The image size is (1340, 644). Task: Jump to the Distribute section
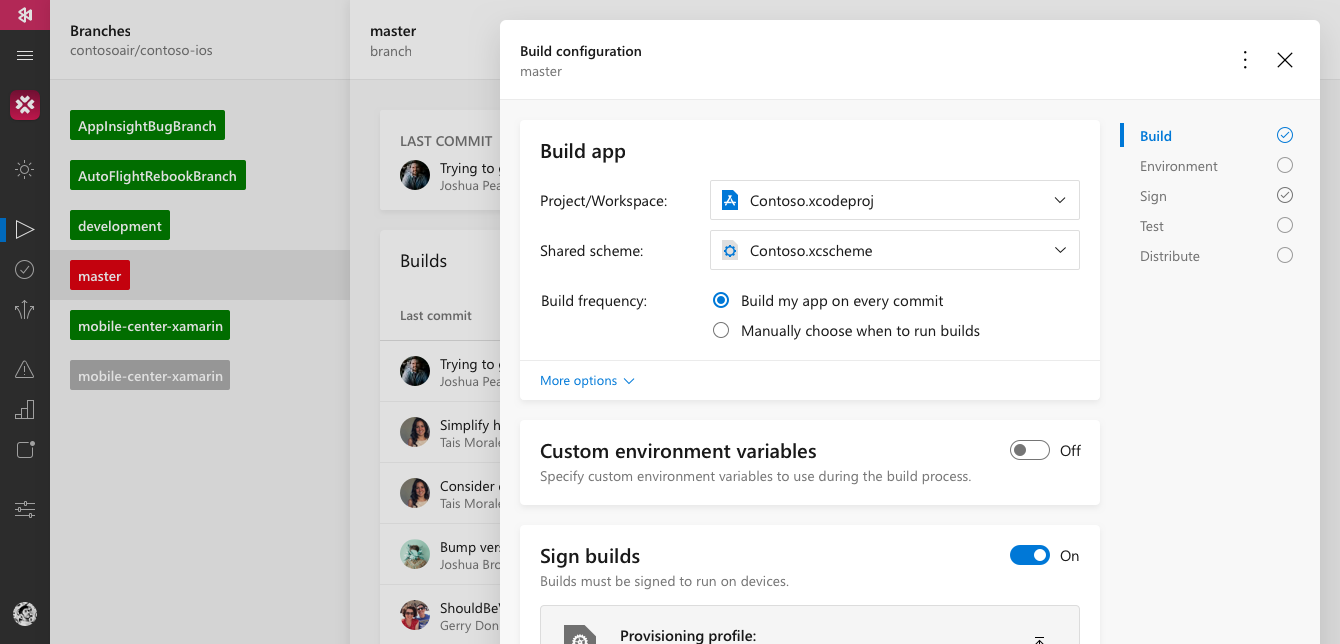(1169, 256)
